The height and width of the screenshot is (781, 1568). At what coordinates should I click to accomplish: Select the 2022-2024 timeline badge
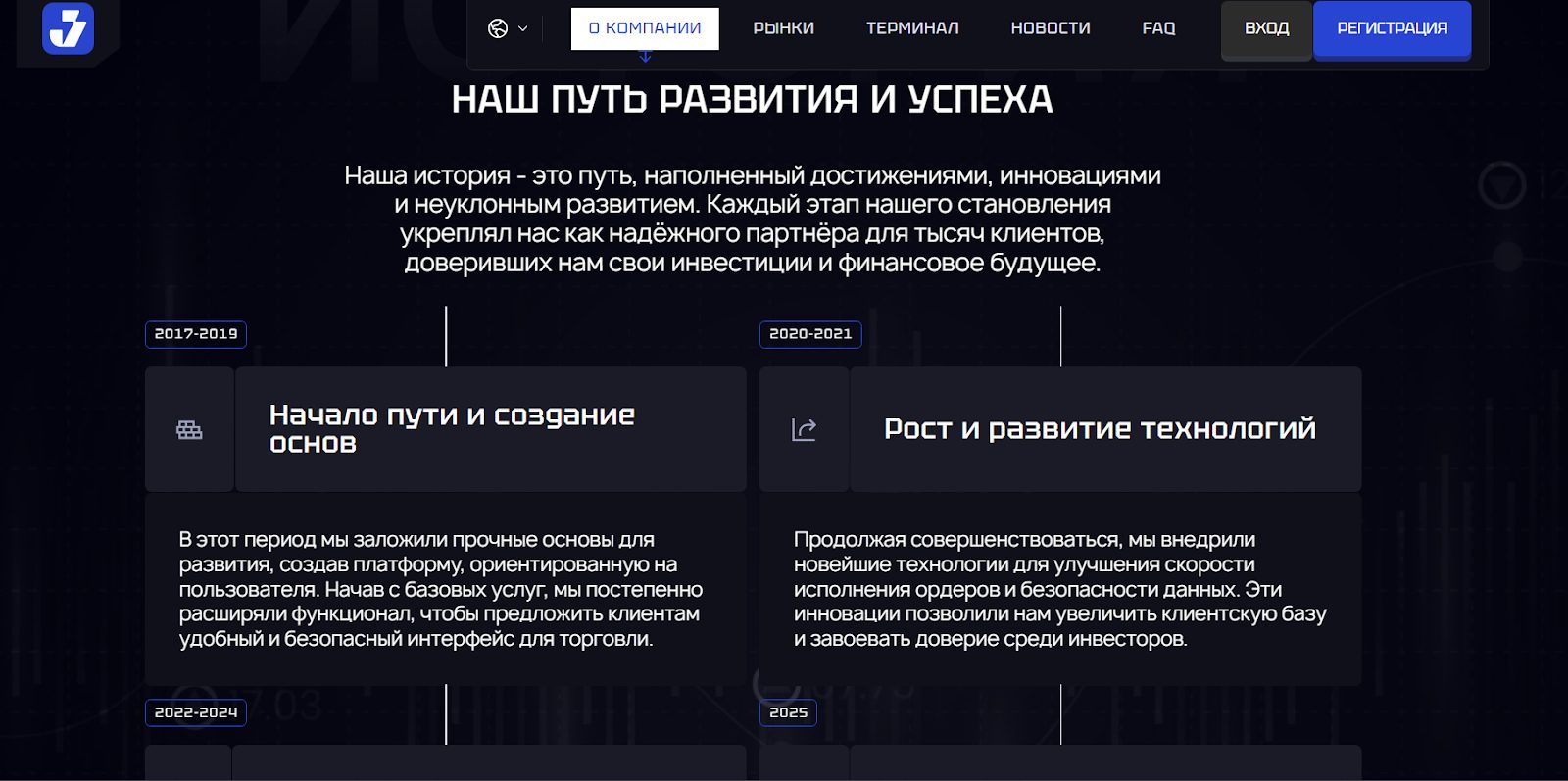click(196, 712)
